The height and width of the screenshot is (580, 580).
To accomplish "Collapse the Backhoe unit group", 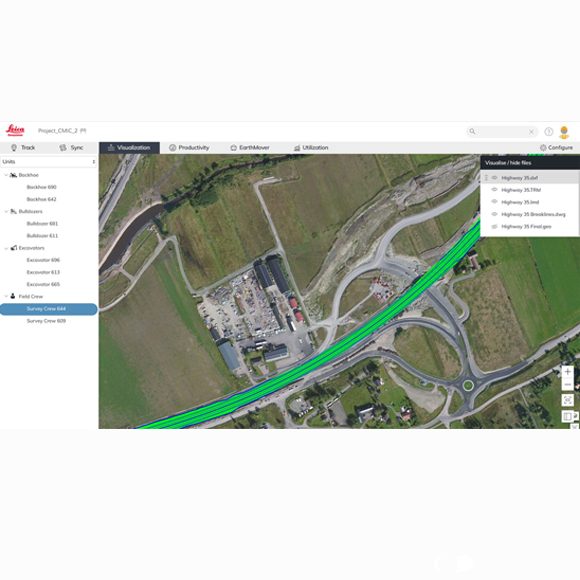I will (6, 175).
